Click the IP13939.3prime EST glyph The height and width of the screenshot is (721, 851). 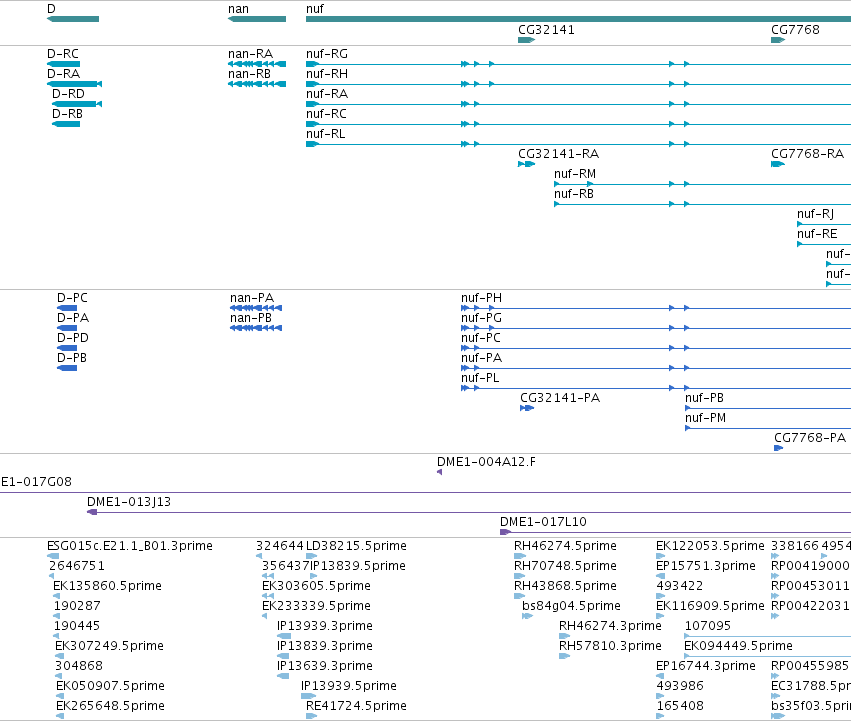pos(284,636)
